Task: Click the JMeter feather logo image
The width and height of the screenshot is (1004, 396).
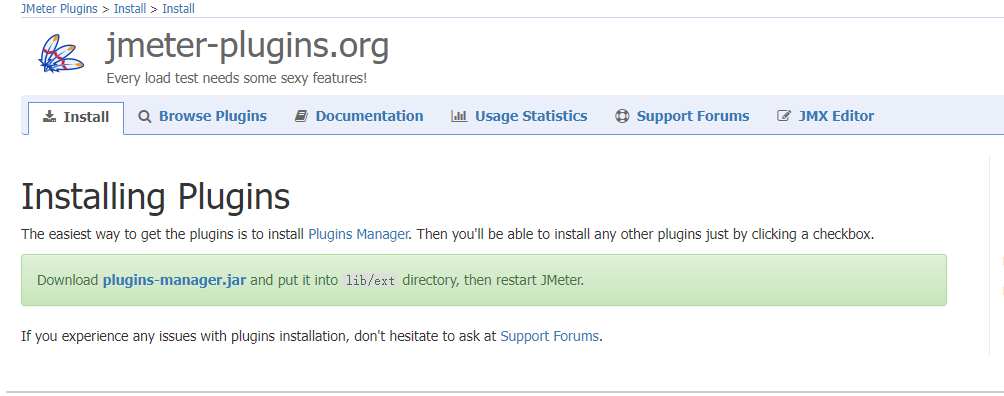Action: (x=61, y=53)
